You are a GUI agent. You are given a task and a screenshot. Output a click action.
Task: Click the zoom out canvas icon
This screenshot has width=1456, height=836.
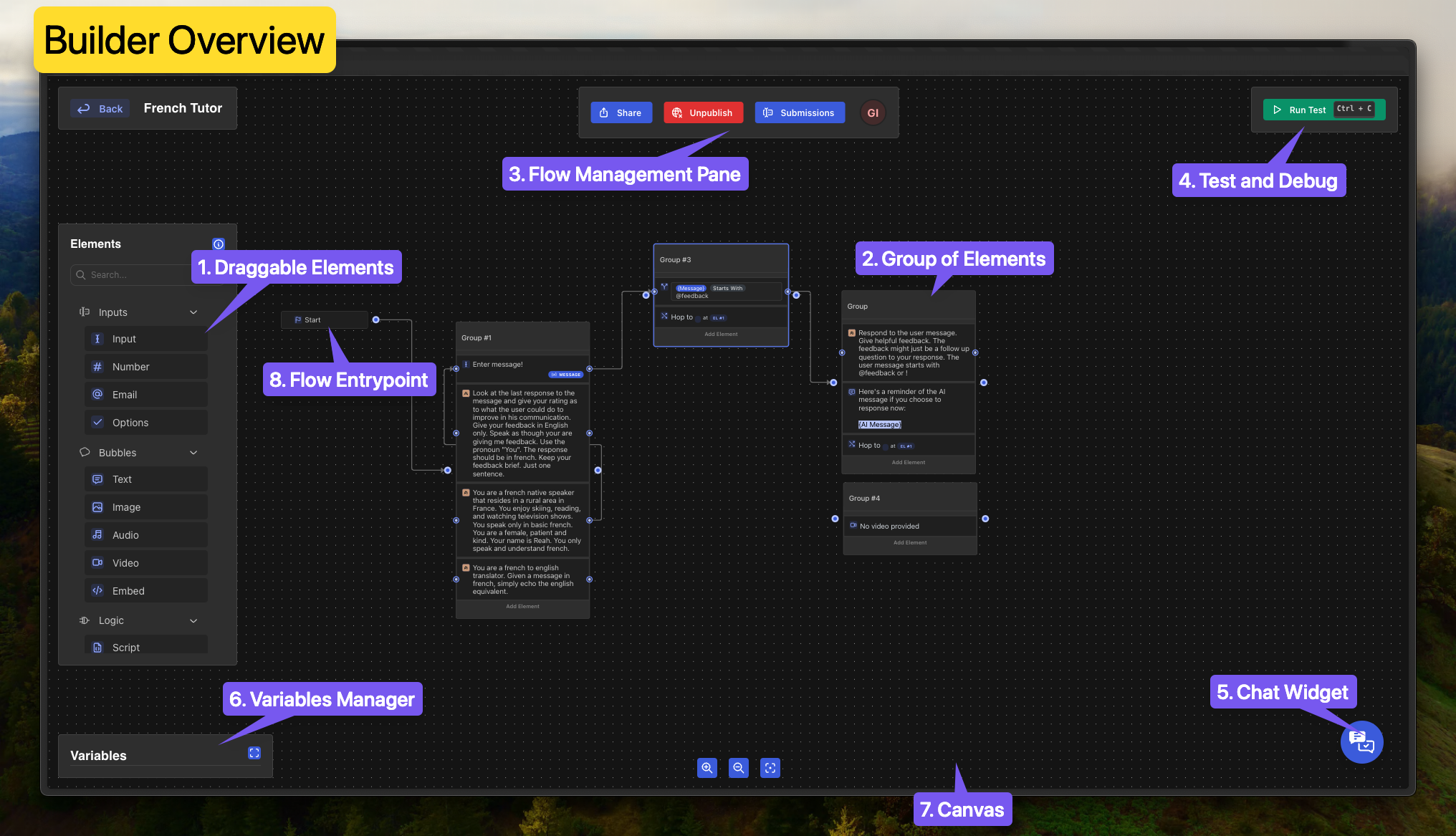[738, 768]
